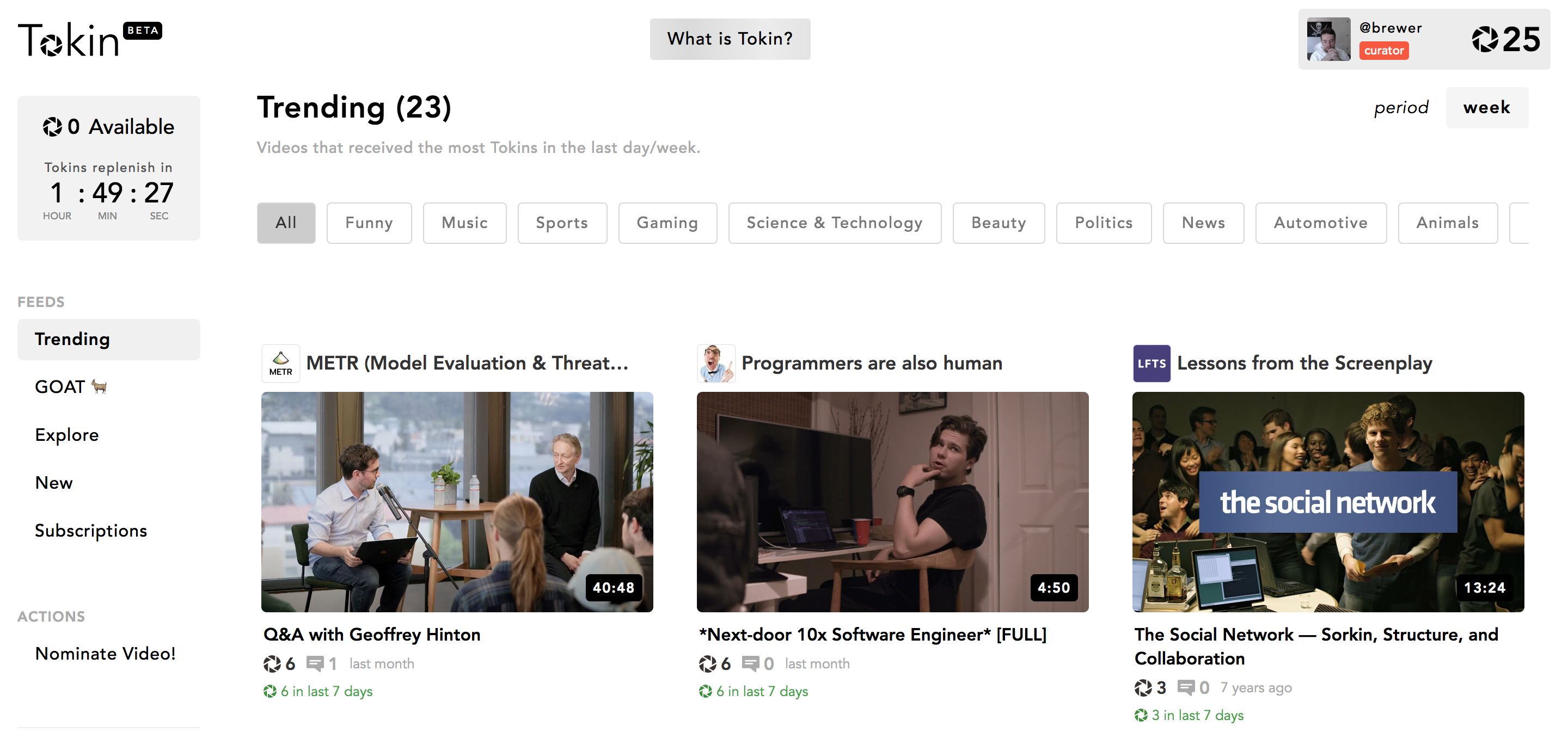Open *Next-door 10x Software Engineer* [FULL] title
The height and width of the screenshot is (738, 1568).
872,635
